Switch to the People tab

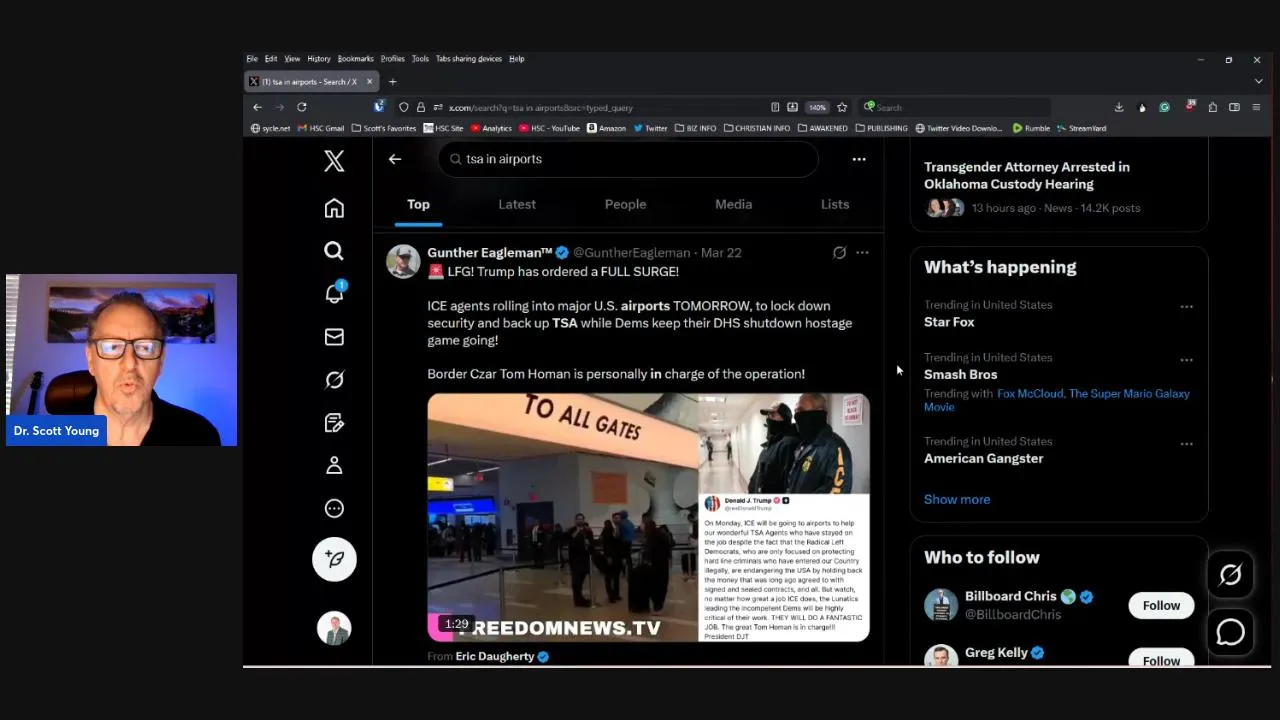tap(625, 204)
